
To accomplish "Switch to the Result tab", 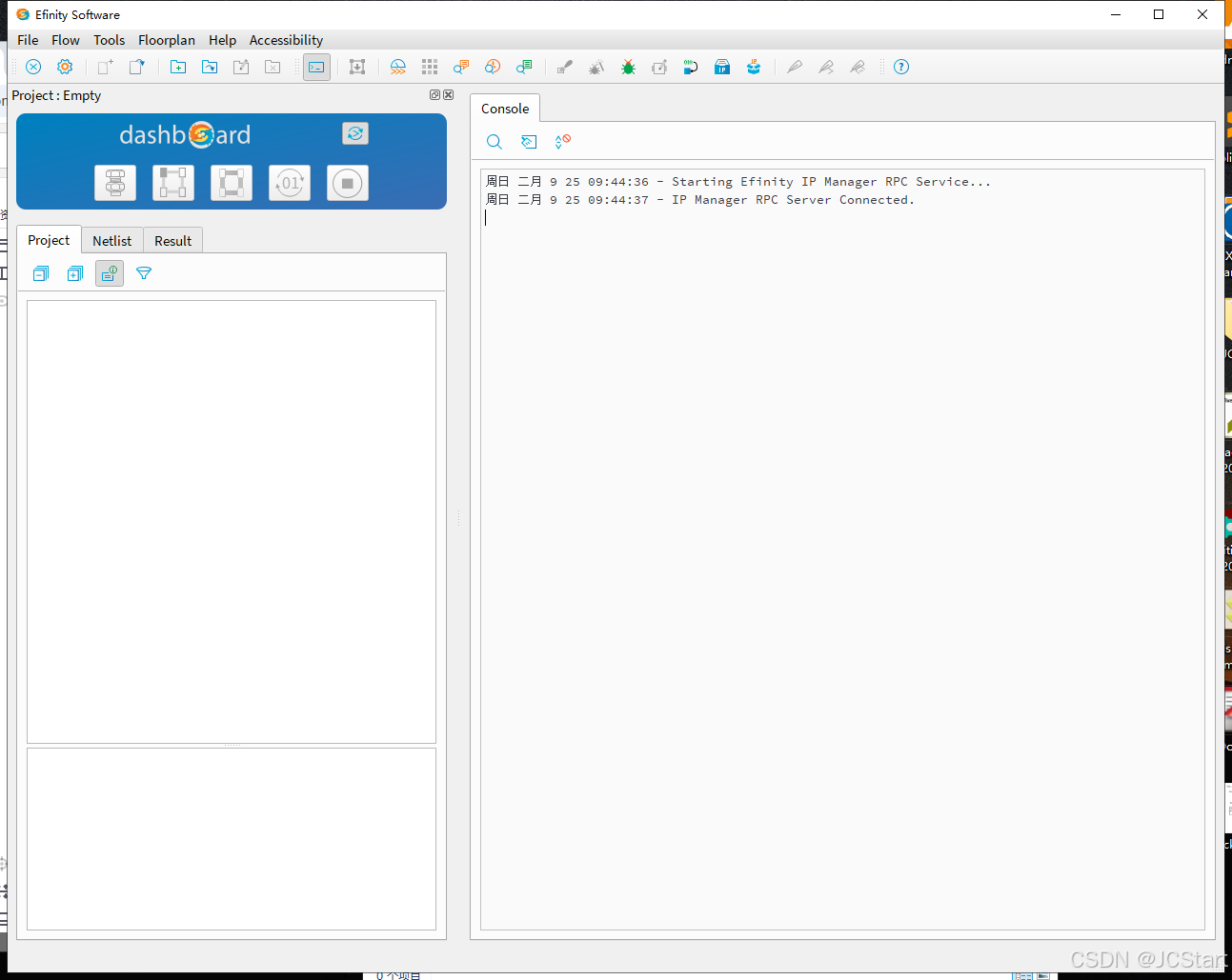I will click(x=173, y=241).
